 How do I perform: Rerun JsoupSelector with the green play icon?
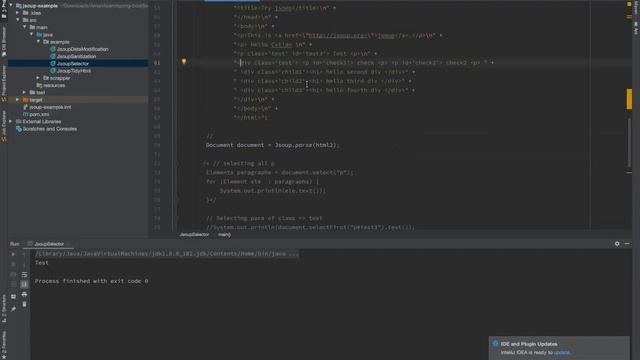tap(13, 254)
